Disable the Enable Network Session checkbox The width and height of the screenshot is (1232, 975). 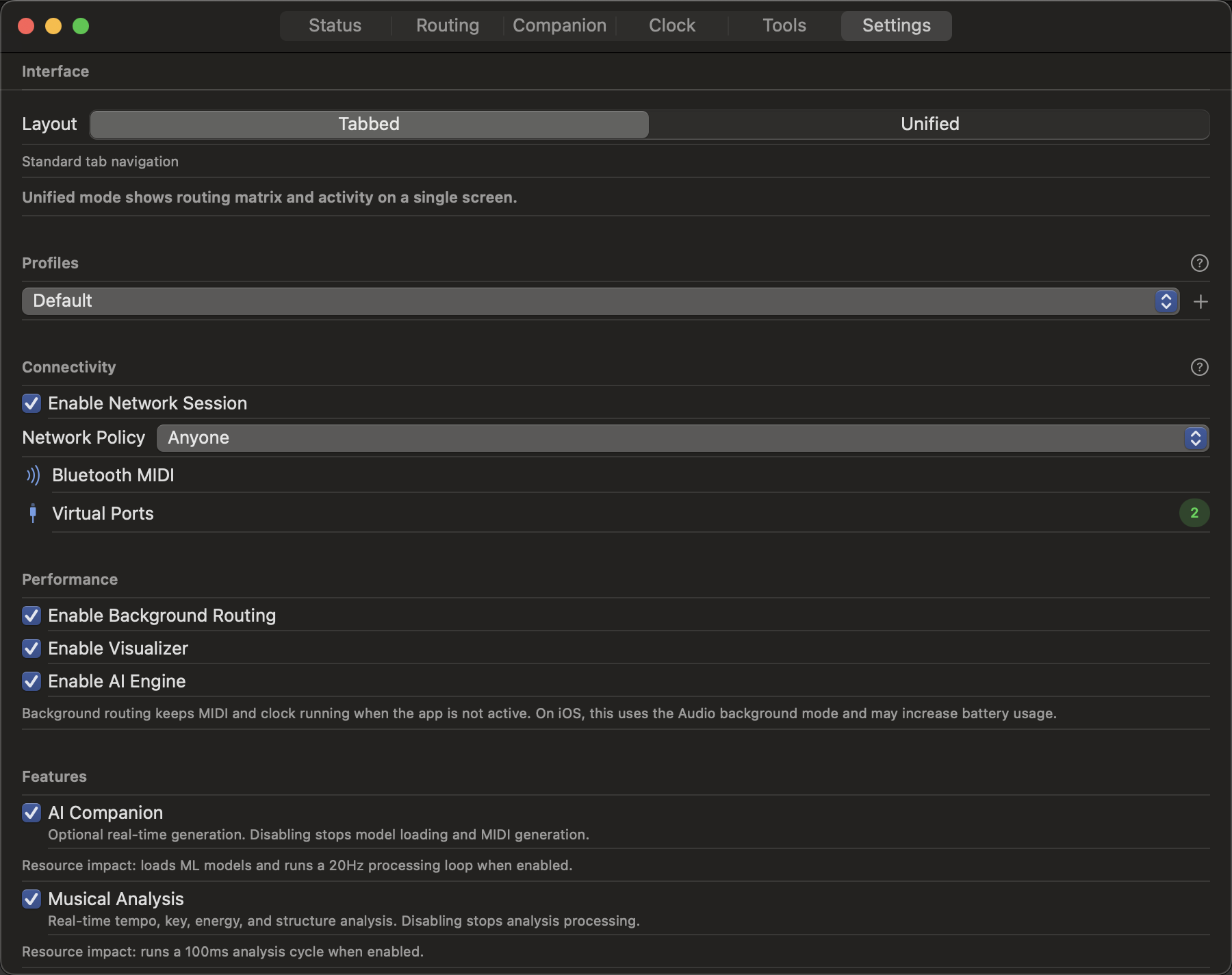31,403
